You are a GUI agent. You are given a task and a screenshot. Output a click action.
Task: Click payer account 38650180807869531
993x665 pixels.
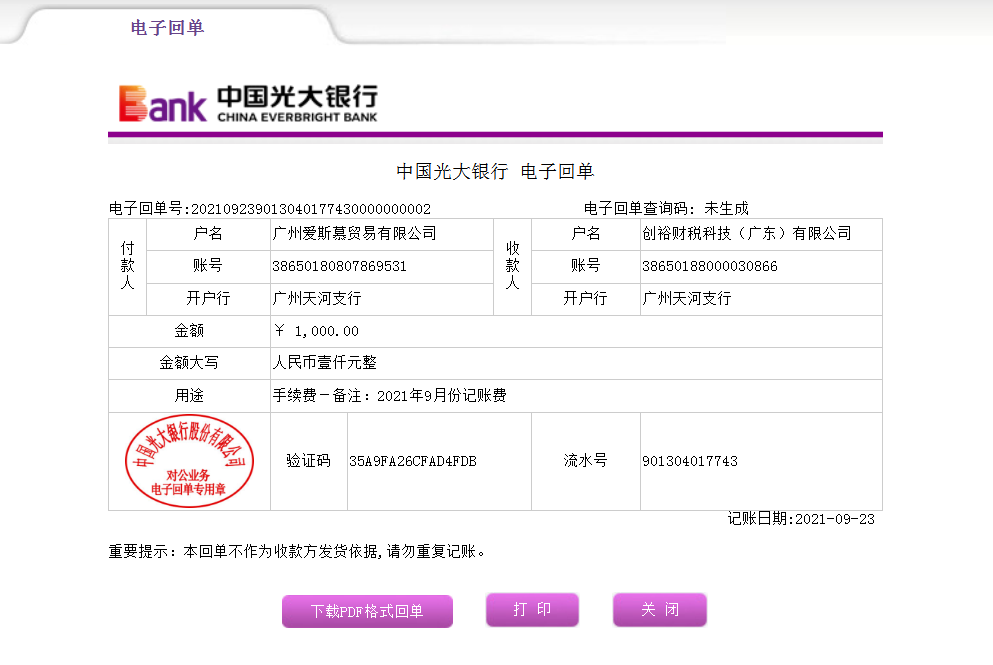tap(339, 267)
